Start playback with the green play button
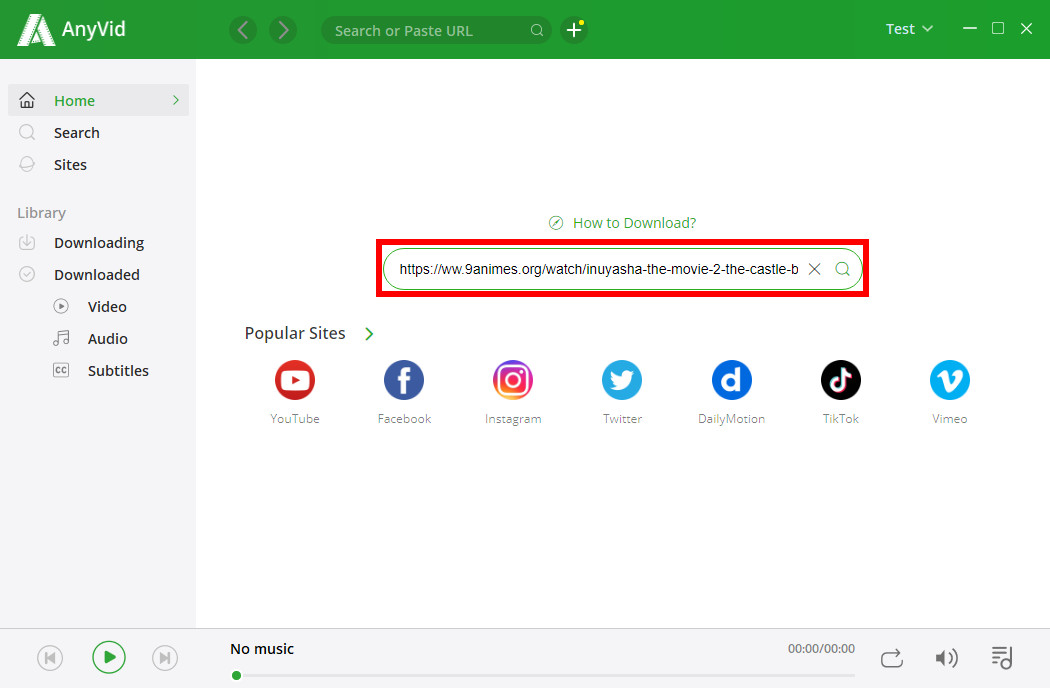This screenshot has height=688, width=1050. pos(108,657)
